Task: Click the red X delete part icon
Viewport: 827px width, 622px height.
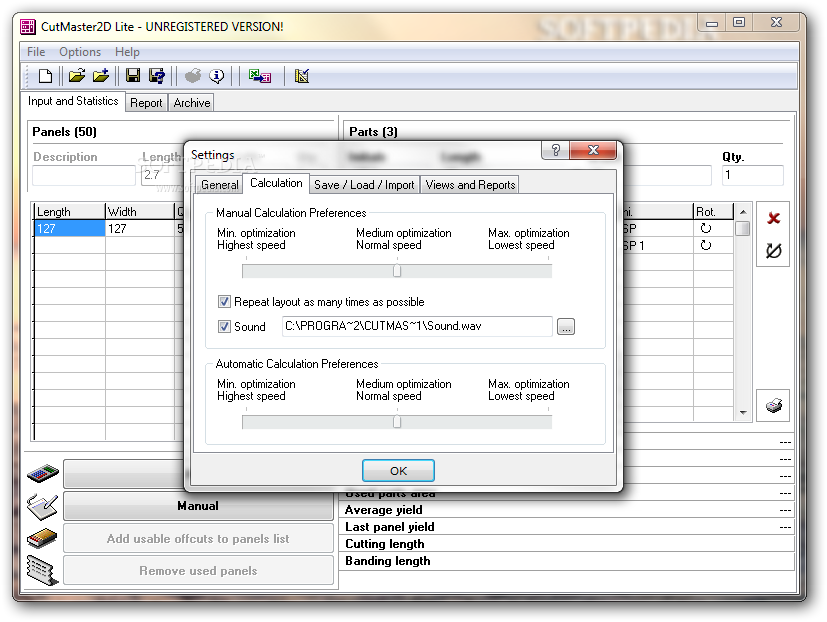Action: 773,218
